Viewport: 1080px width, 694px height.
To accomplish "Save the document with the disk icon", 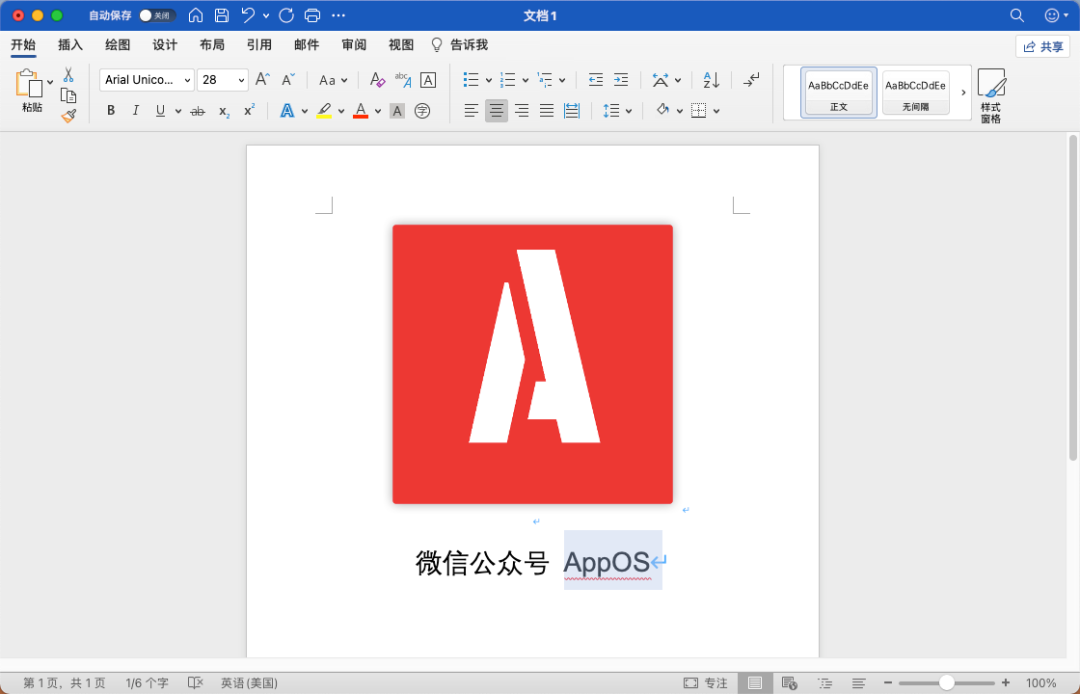I will tap(221, 15).
